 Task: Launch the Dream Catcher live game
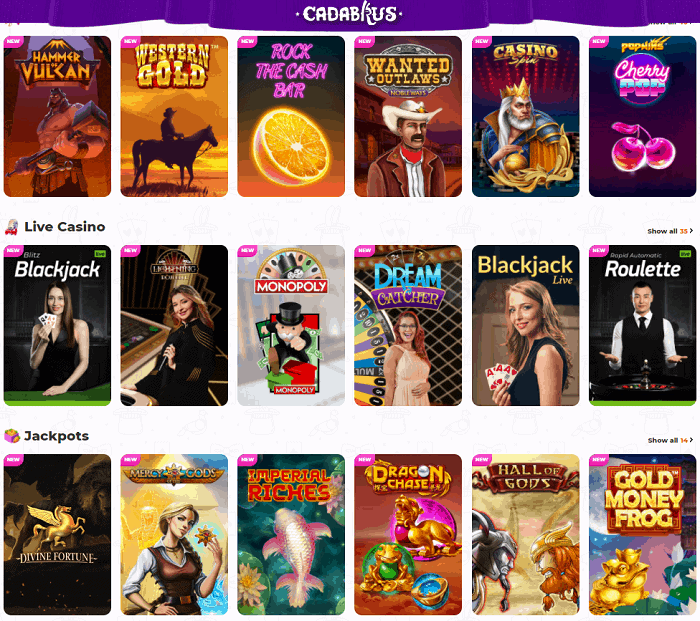pyautogui.click(x=408, y=325)
